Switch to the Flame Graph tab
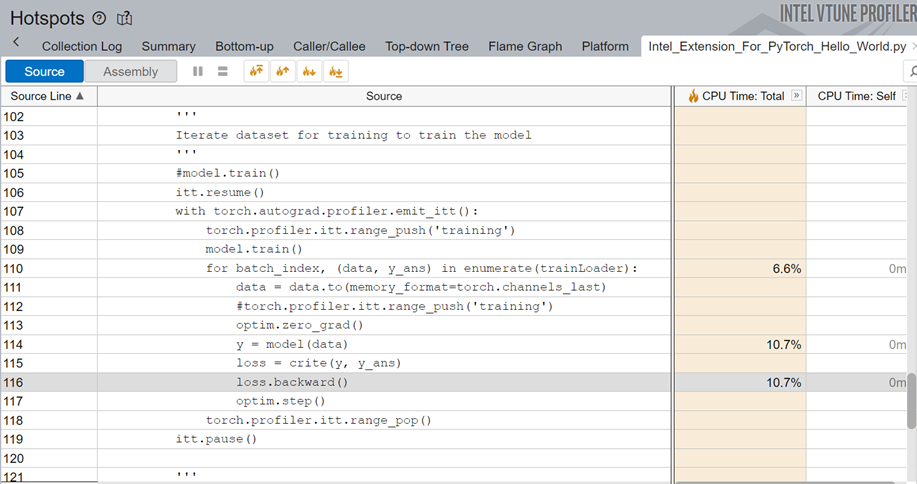The image size is (917, 484). (525, 46)
